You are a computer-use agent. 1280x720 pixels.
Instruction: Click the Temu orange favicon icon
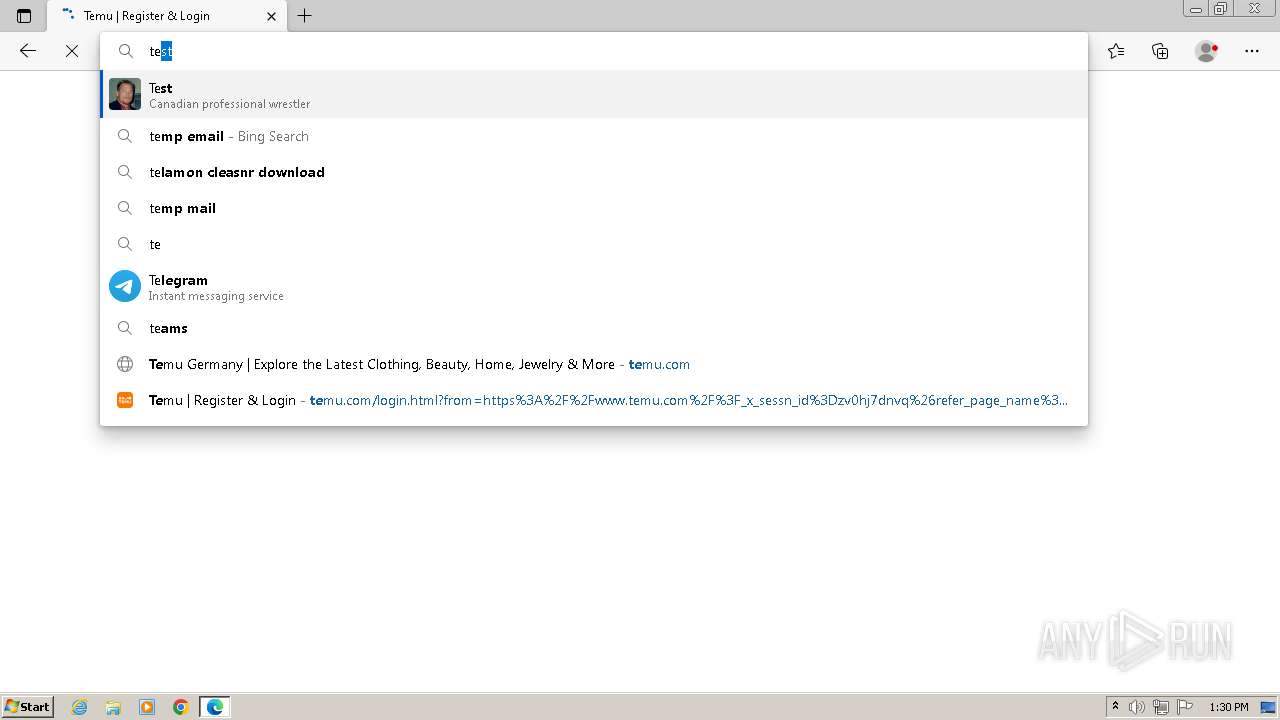tap(125, 400)
